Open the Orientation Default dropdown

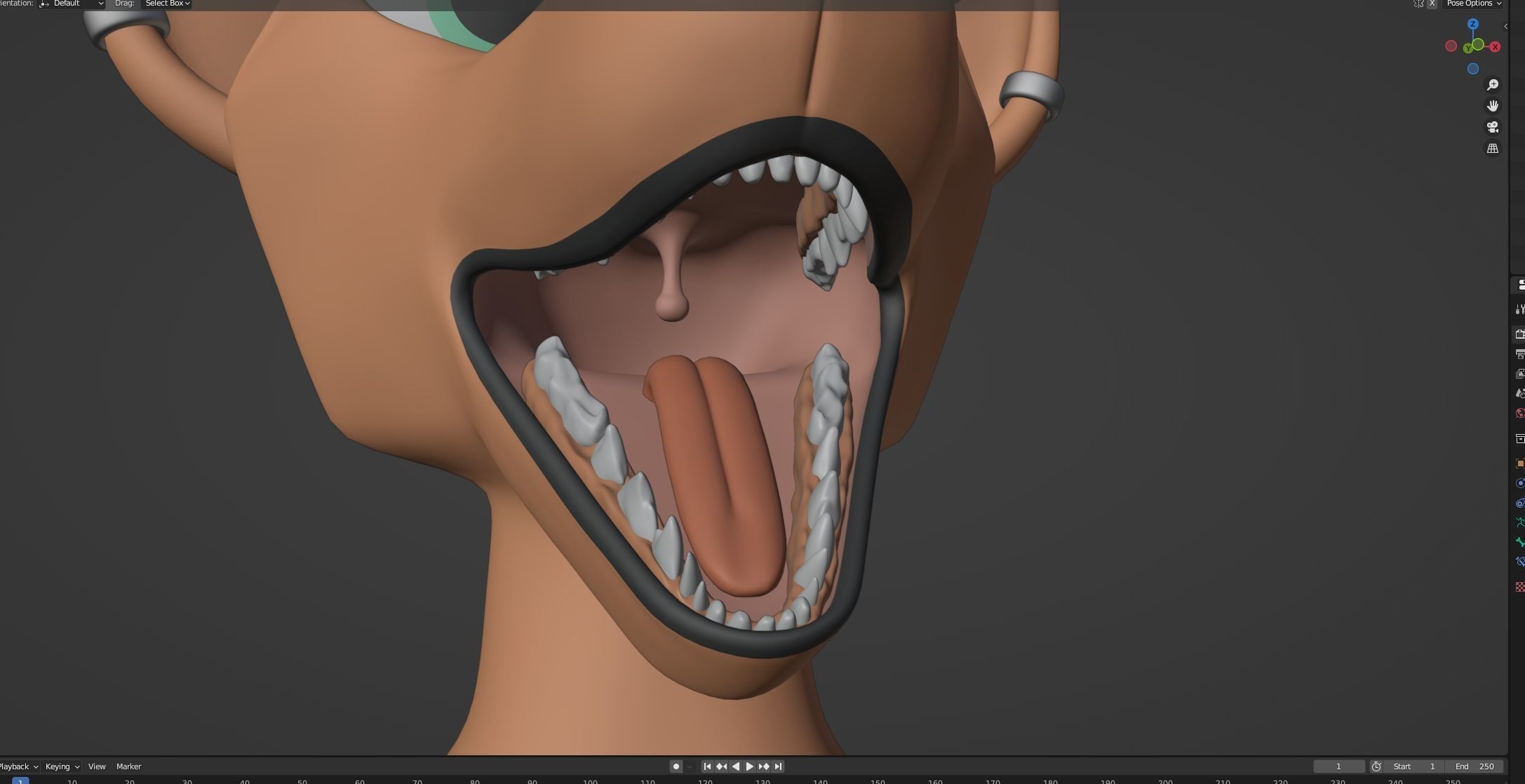[x=72, y=4]
